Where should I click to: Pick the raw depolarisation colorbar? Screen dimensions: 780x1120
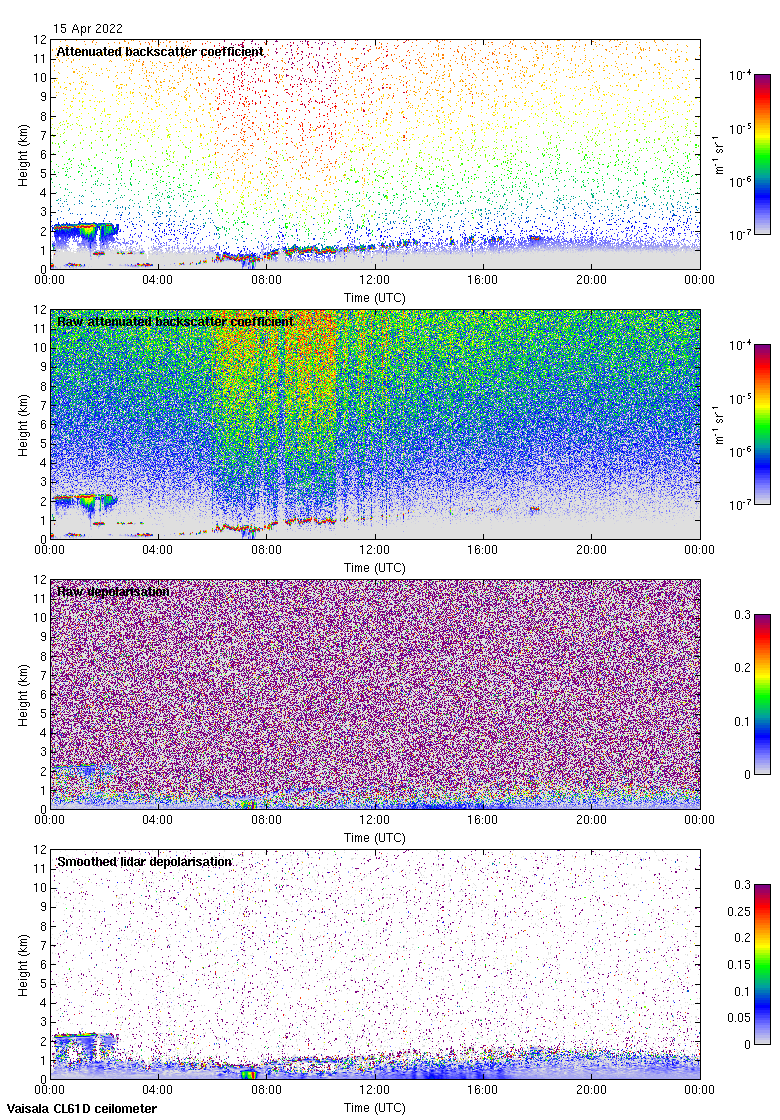click(x=762, y=694)
